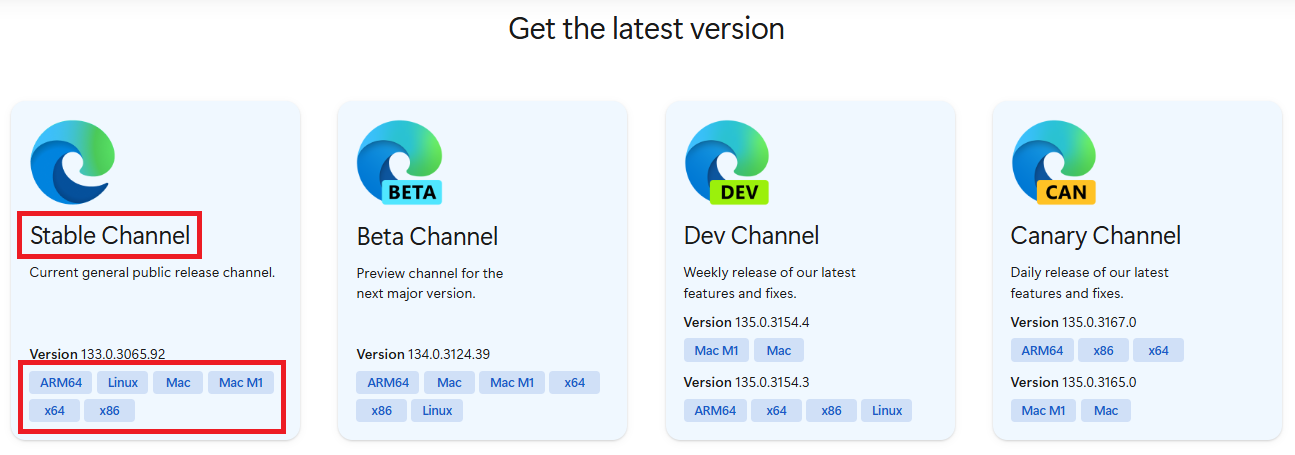This screenshot has width=1295, height=455.
Task: Download Stable Linux build
Action: click(123, 382)
